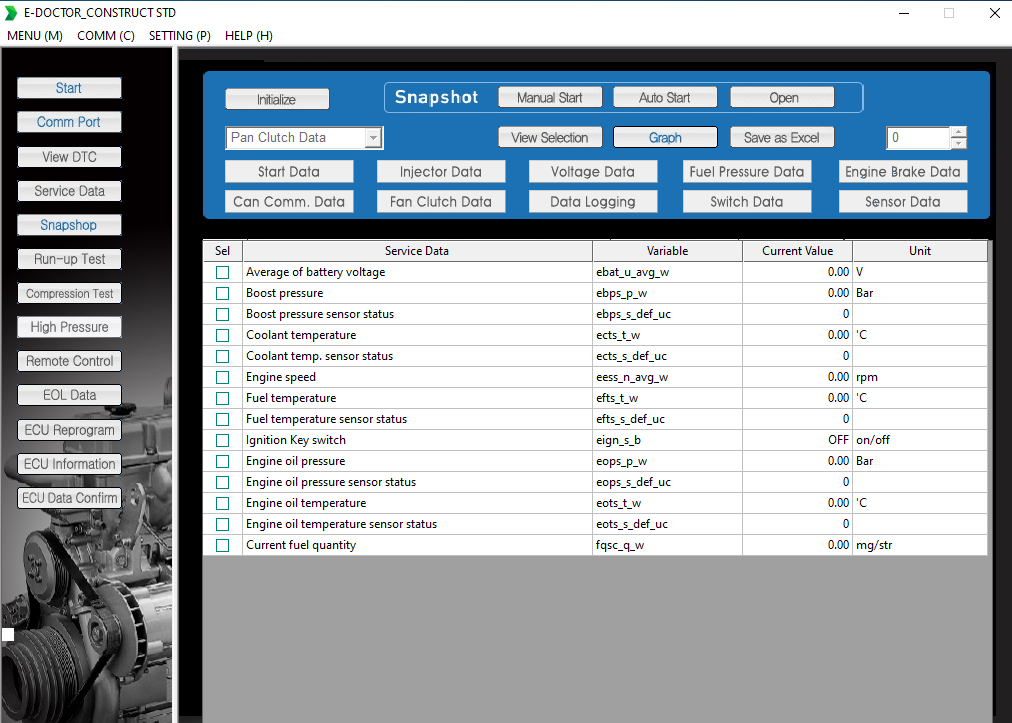
Task: Click the E-DOCTOR green app icon
Action: [10, 13]
